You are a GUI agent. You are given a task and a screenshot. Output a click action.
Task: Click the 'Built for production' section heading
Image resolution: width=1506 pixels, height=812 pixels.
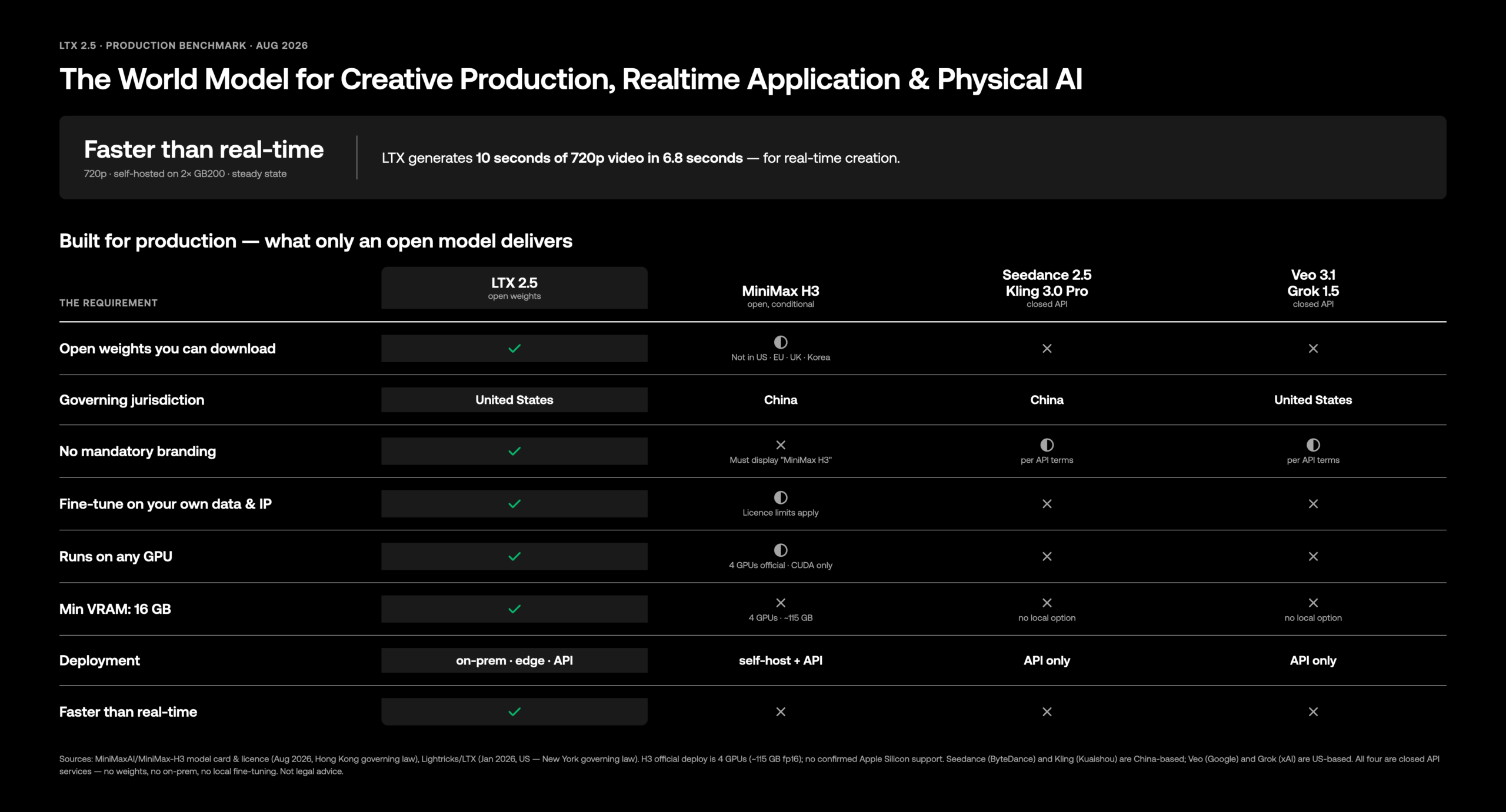(x=316, y=241)
